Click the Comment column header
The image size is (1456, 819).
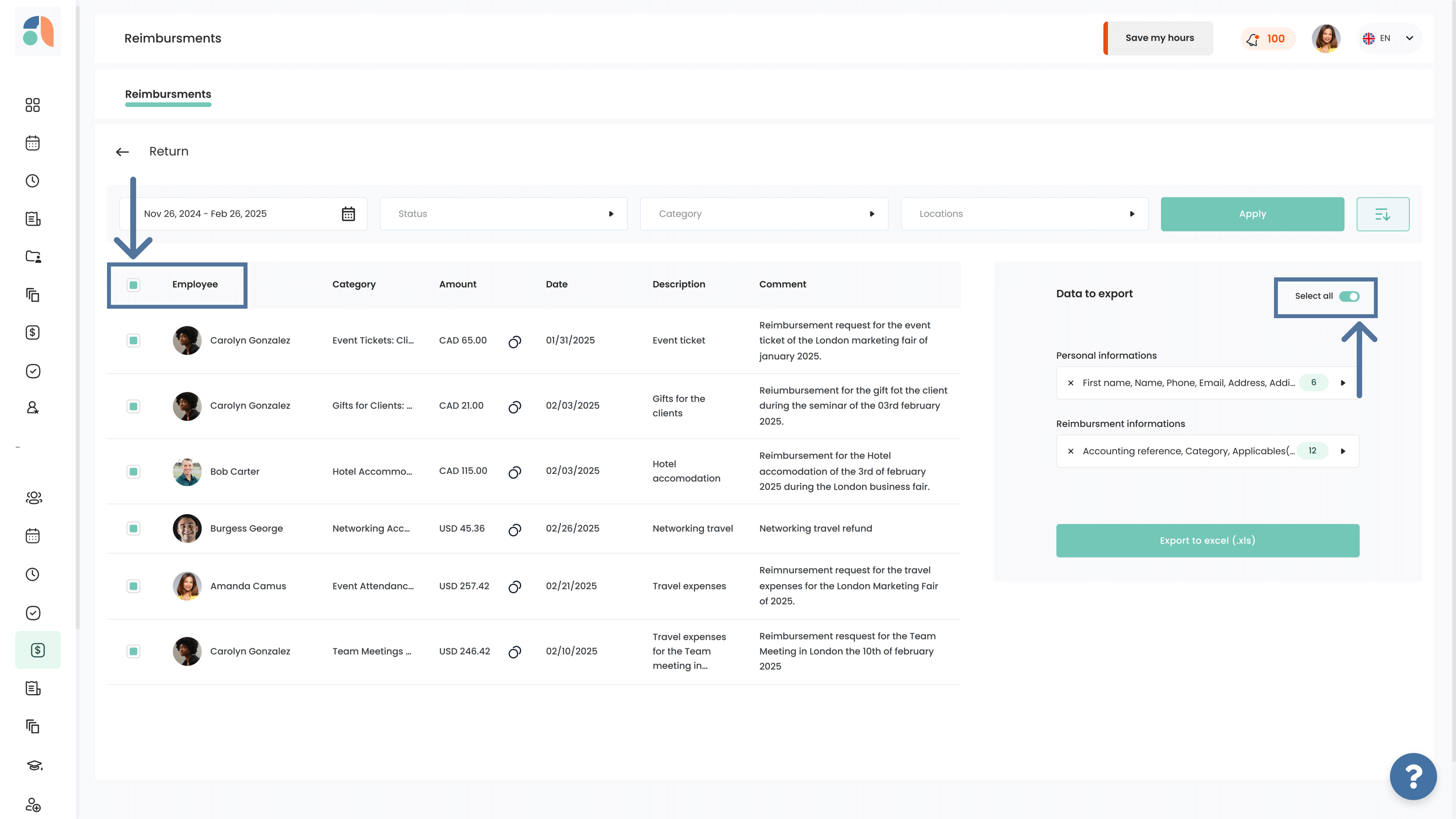pyautogui.click(x=782, y=284)
